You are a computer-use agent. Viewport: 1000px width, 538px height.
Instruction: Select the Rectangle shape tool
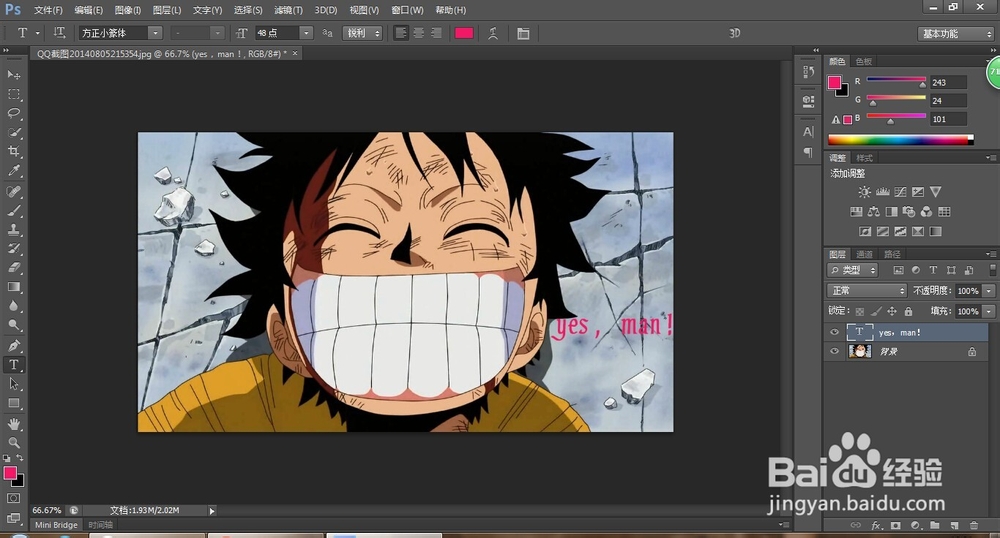point(13,404)
